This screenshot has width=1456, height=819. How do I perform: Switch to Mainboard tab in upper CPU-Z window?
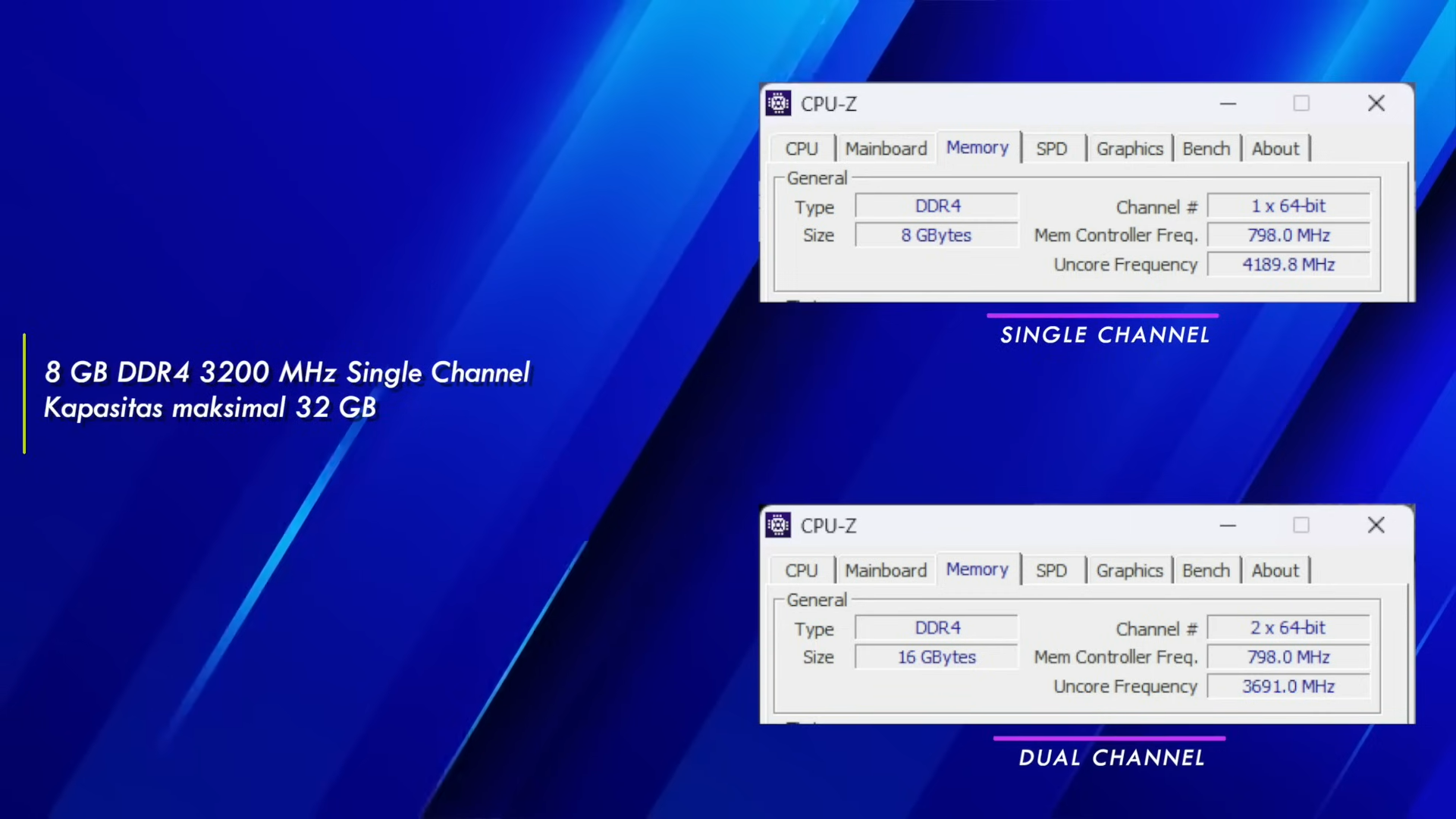pos(886,149)
